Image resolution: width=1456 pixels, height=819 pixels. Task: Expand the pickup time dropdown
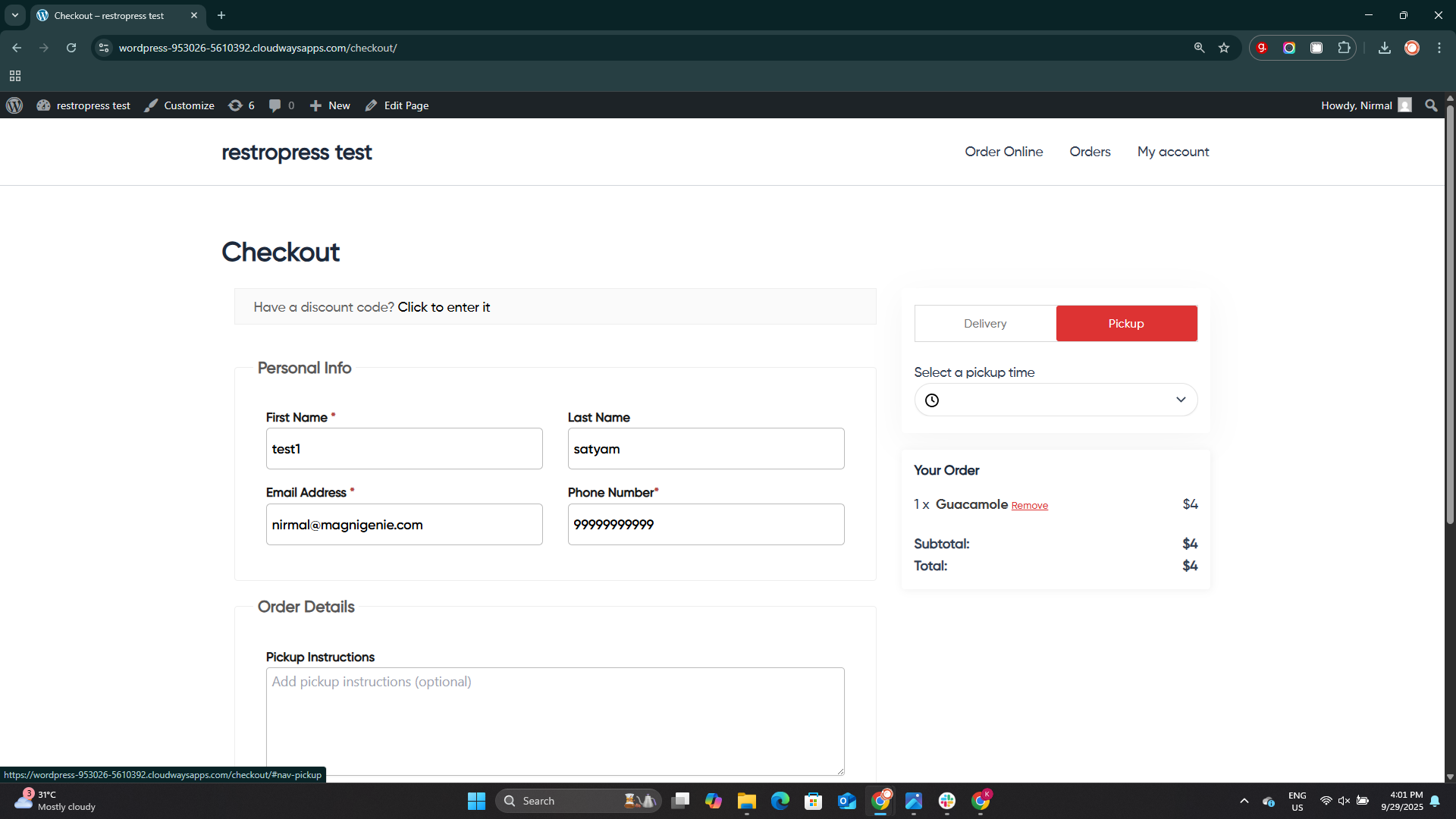tap(1180, 400)
